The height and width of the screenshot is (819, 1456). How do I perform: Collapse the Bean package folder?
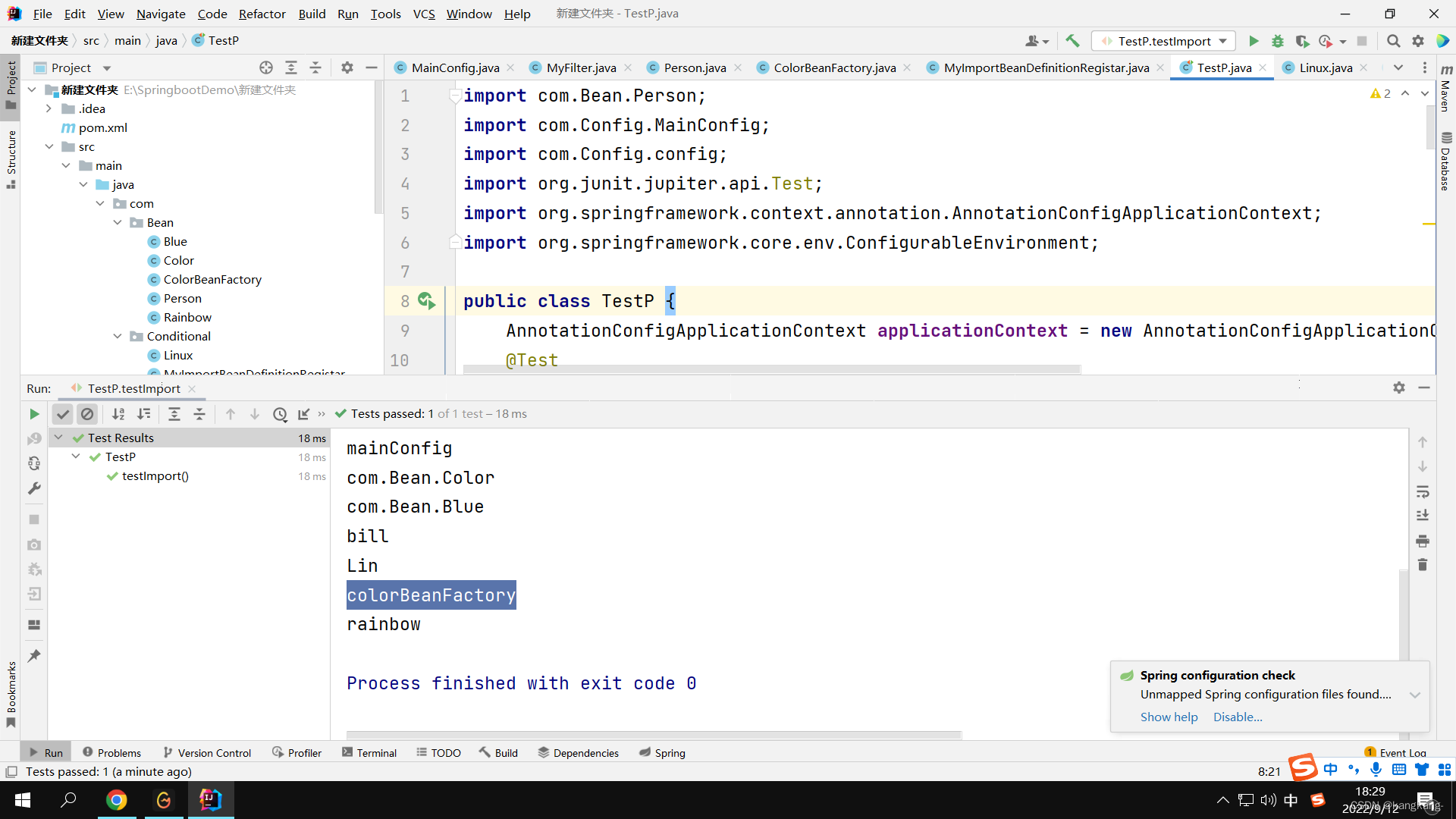point(118,222)
